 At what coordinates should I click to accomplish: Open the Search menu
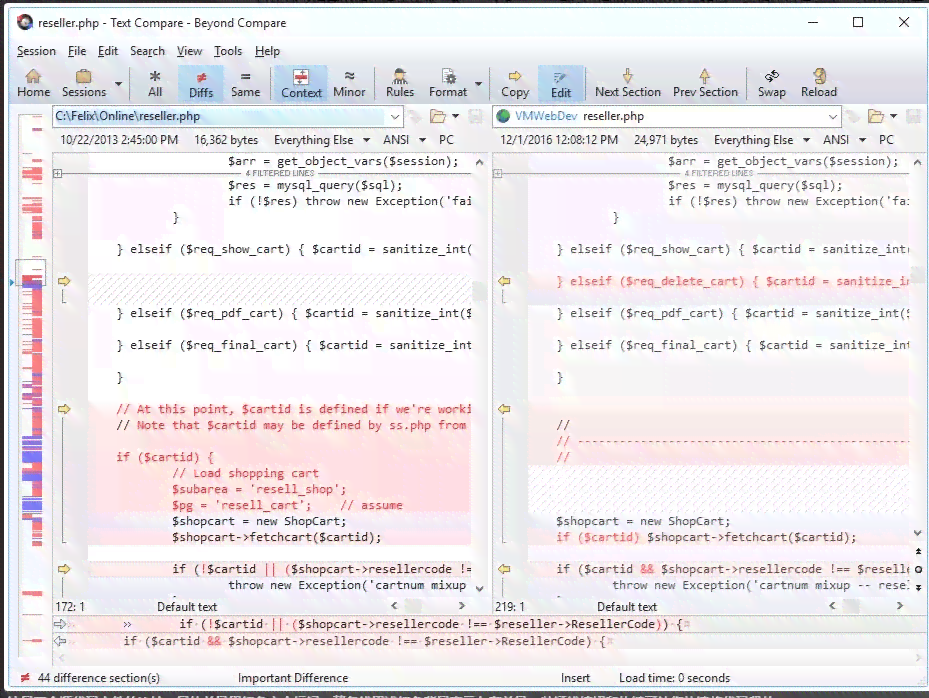coord(148,51)
